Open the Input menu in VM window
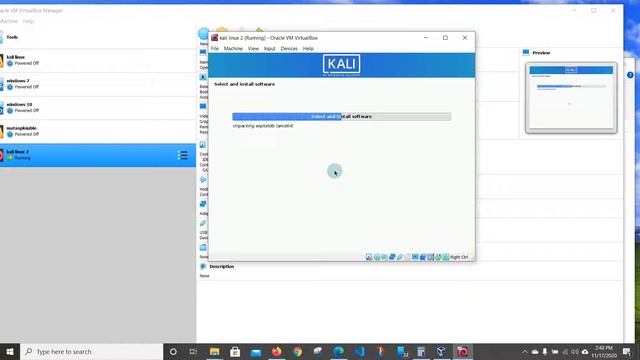 [269, 49]
